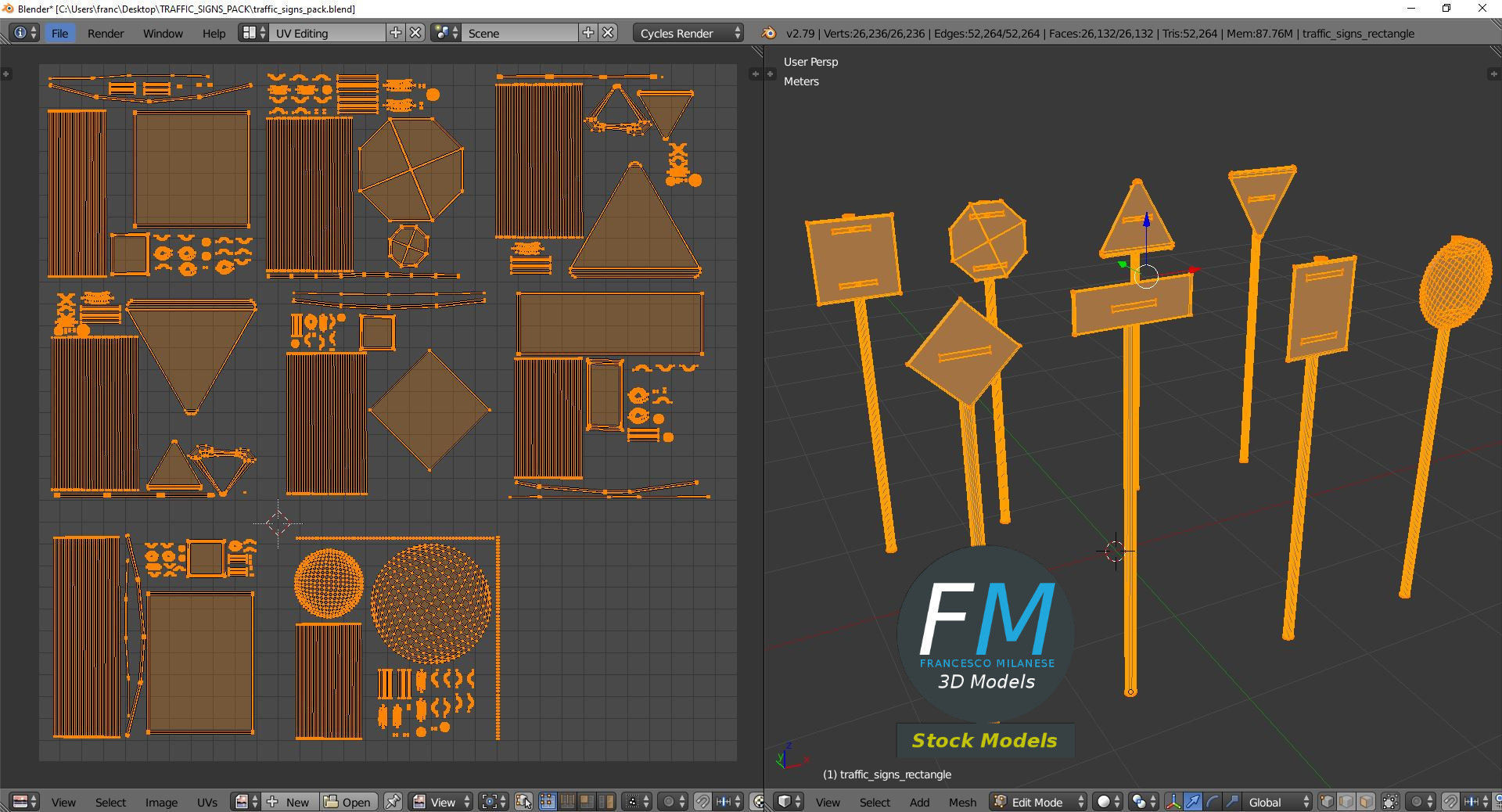Select UV island selection mode
Viewport: 1502px width, 812px height.
pyautogui.click(x=606, y=802)
